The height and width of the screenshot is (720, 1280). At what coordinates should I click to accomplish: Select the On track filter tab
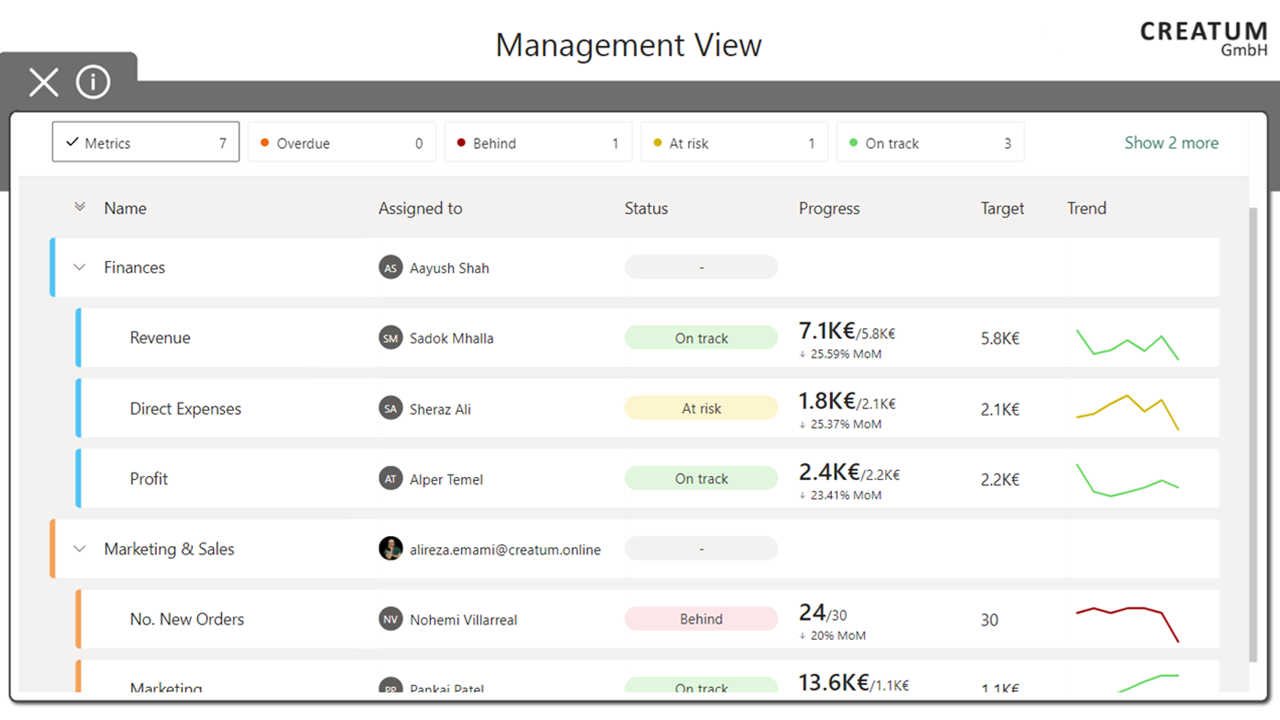pyautogui.click(x=929, y=143)
